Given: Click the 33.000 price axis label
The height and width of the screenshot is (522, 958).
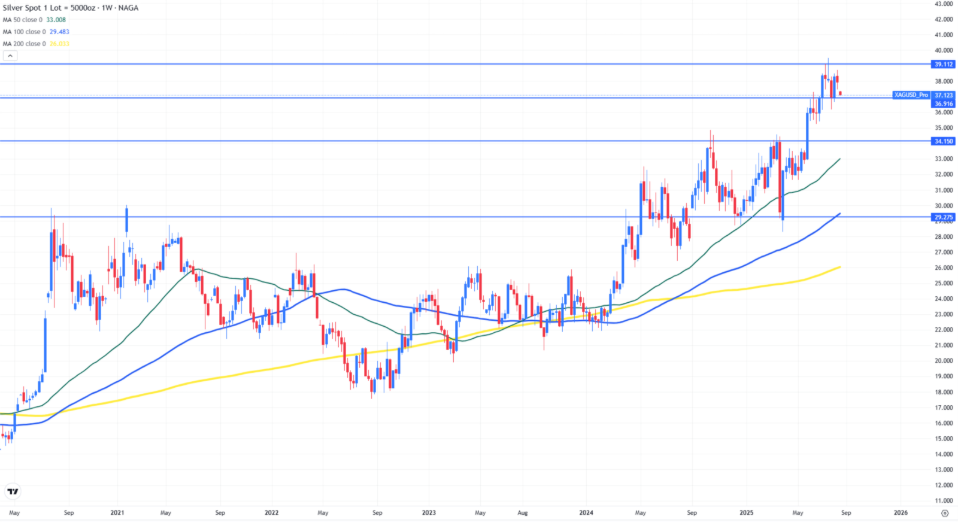Looking at the screenshot, I should coord(943,159).
